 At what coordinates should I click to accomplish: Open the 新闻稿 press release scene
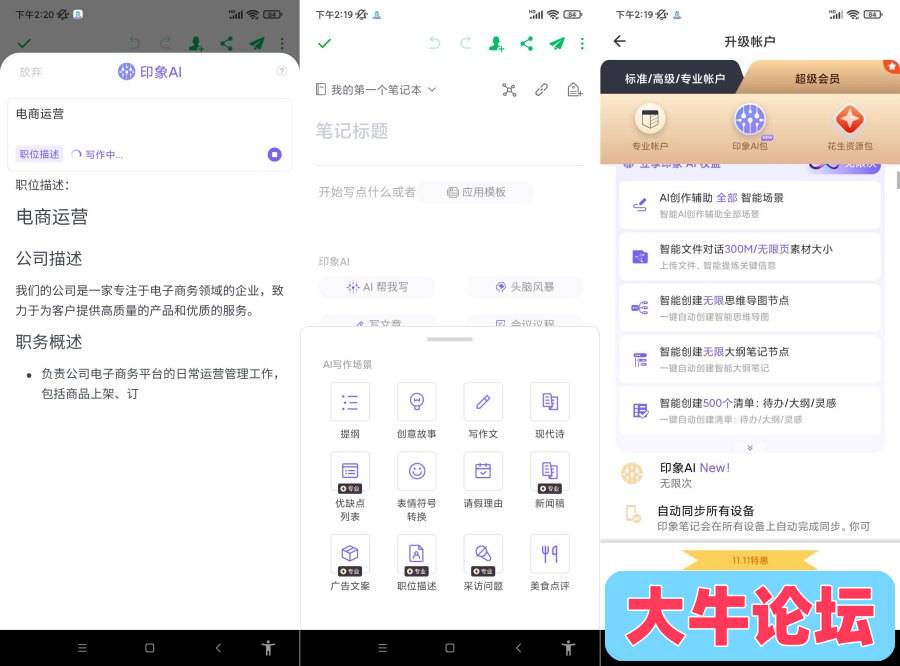550,472
